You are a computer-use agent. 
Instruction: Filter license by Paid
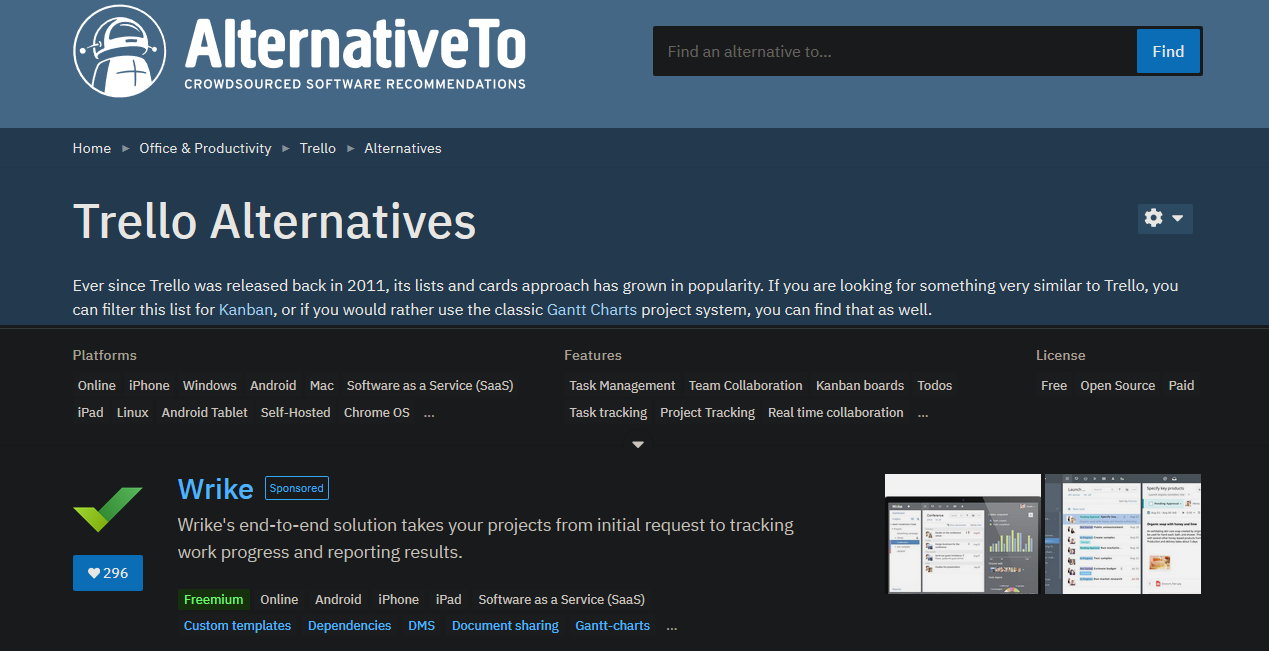click(1182, 385)
